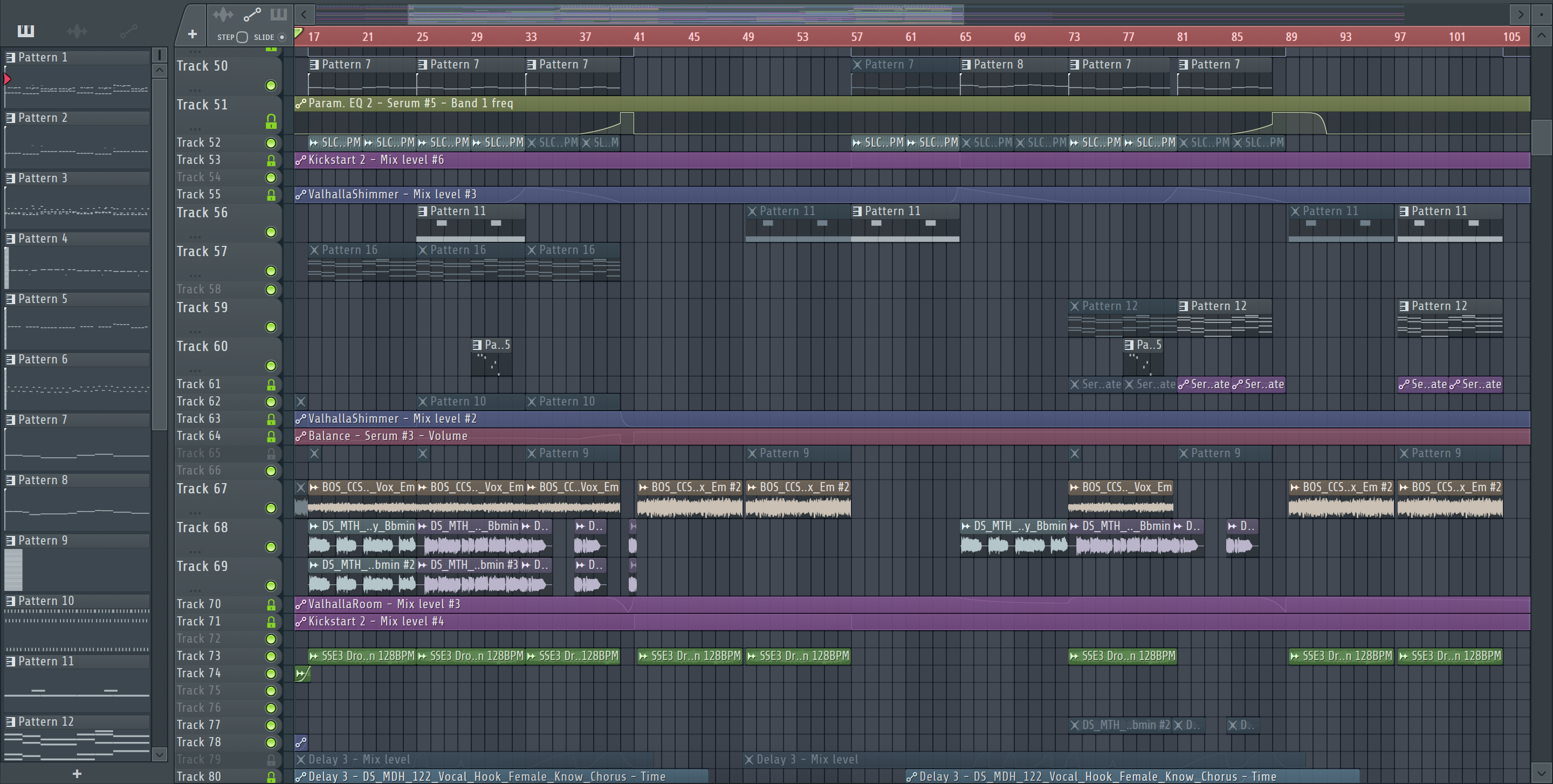1553x784 pixels.
Task: Mute Track 52 with its green switch
Action: (x=271, y=143)
